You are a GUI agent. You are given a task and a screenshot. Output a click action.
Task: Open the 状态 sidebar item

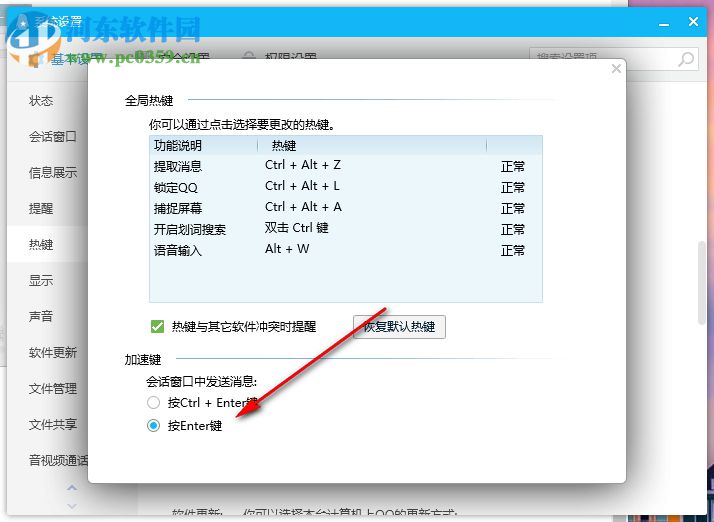[41, 101]
